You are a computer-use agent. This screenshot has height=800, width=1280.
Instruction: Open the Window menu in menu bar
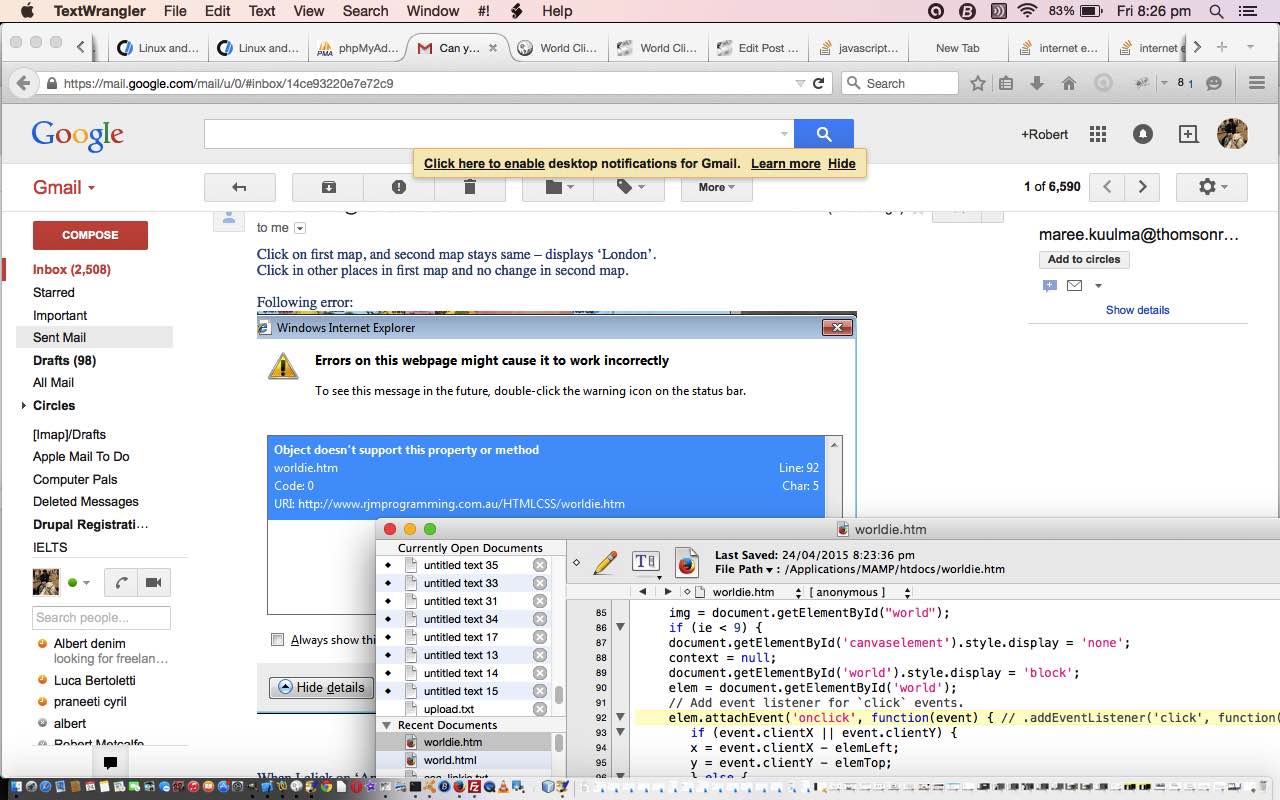click(x=433, y=11)
